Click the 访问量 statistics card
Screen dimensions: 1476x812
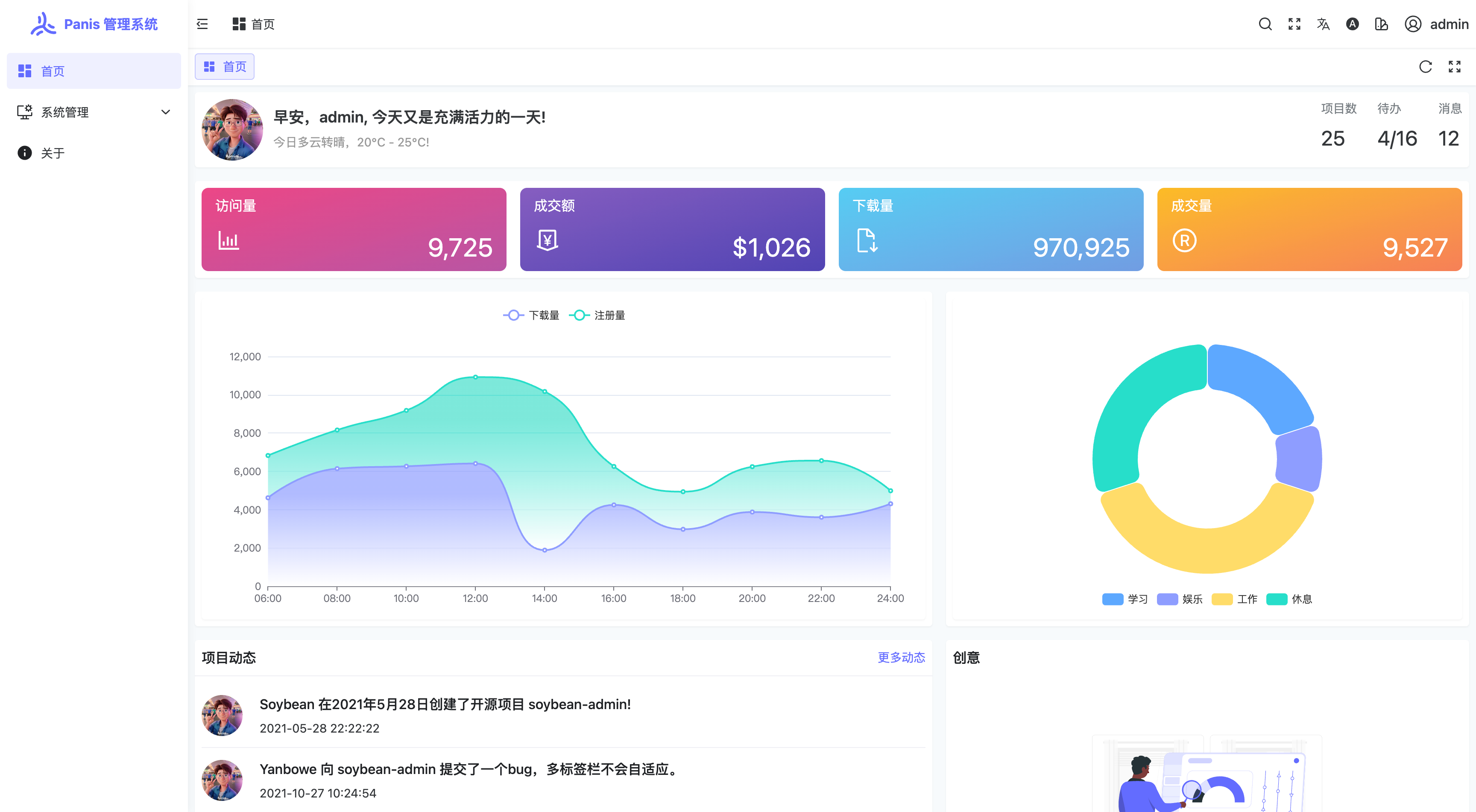[x=354, y=229]
